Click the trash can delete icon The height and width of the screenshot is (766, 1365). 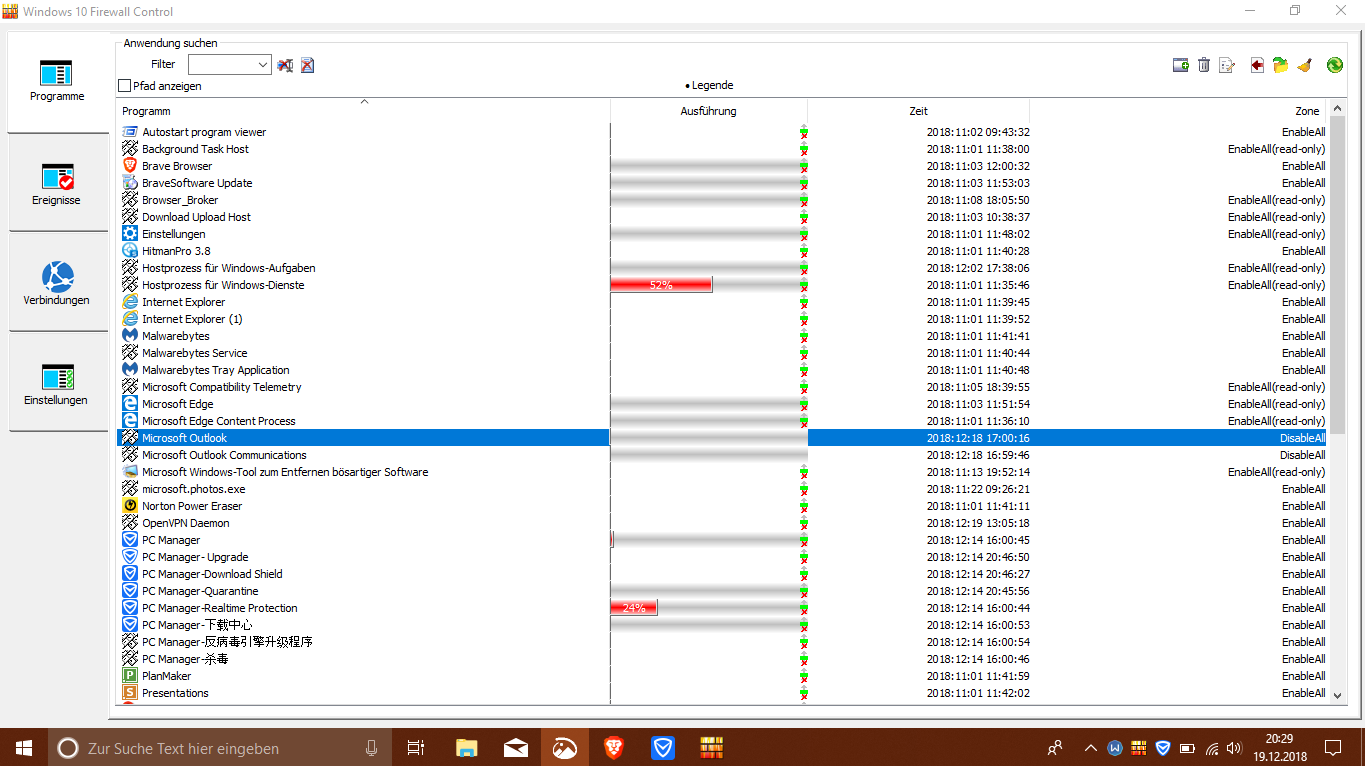1204,65
